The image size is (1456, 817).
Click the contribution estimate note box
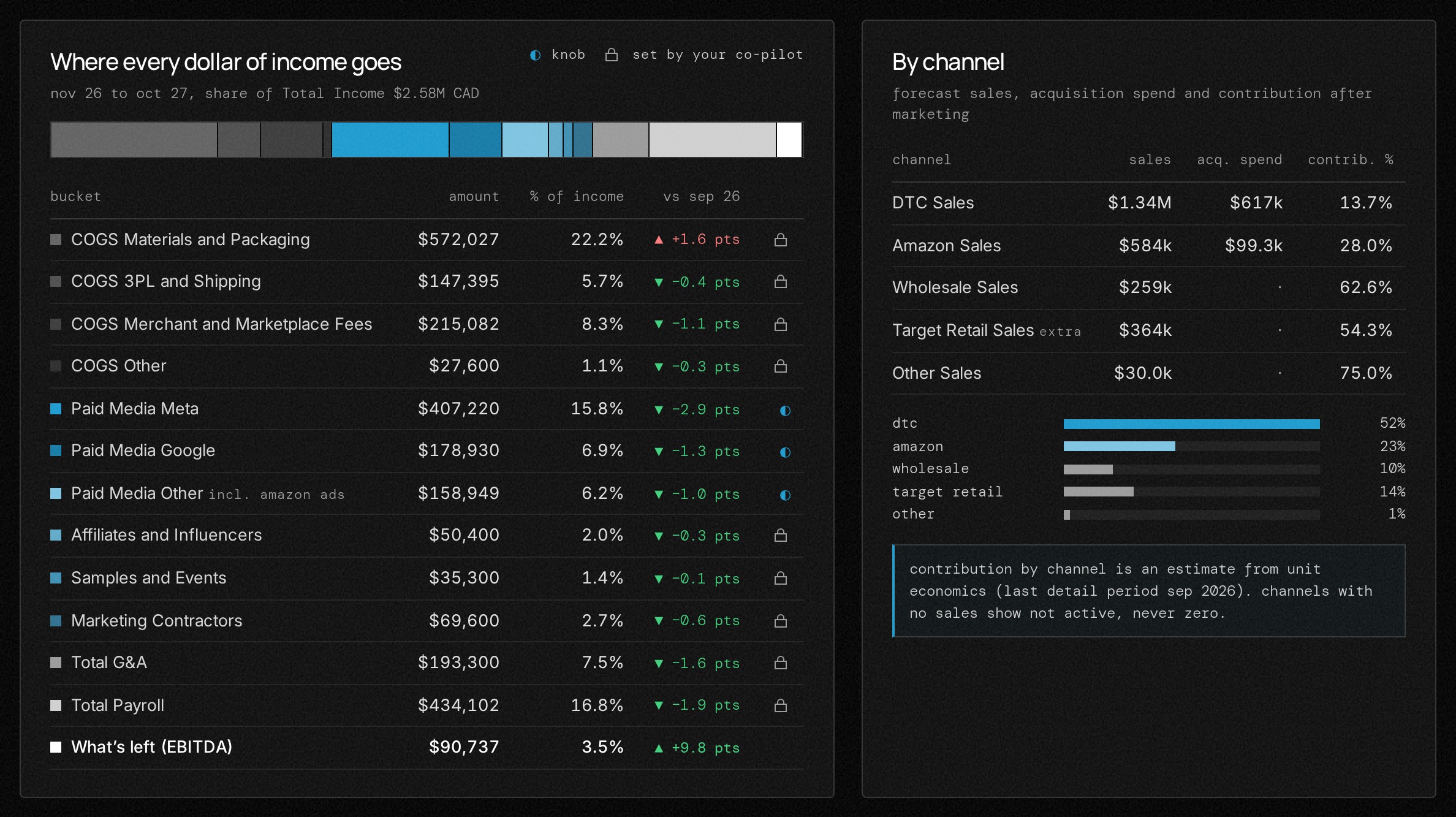[x=1148, y=591]
